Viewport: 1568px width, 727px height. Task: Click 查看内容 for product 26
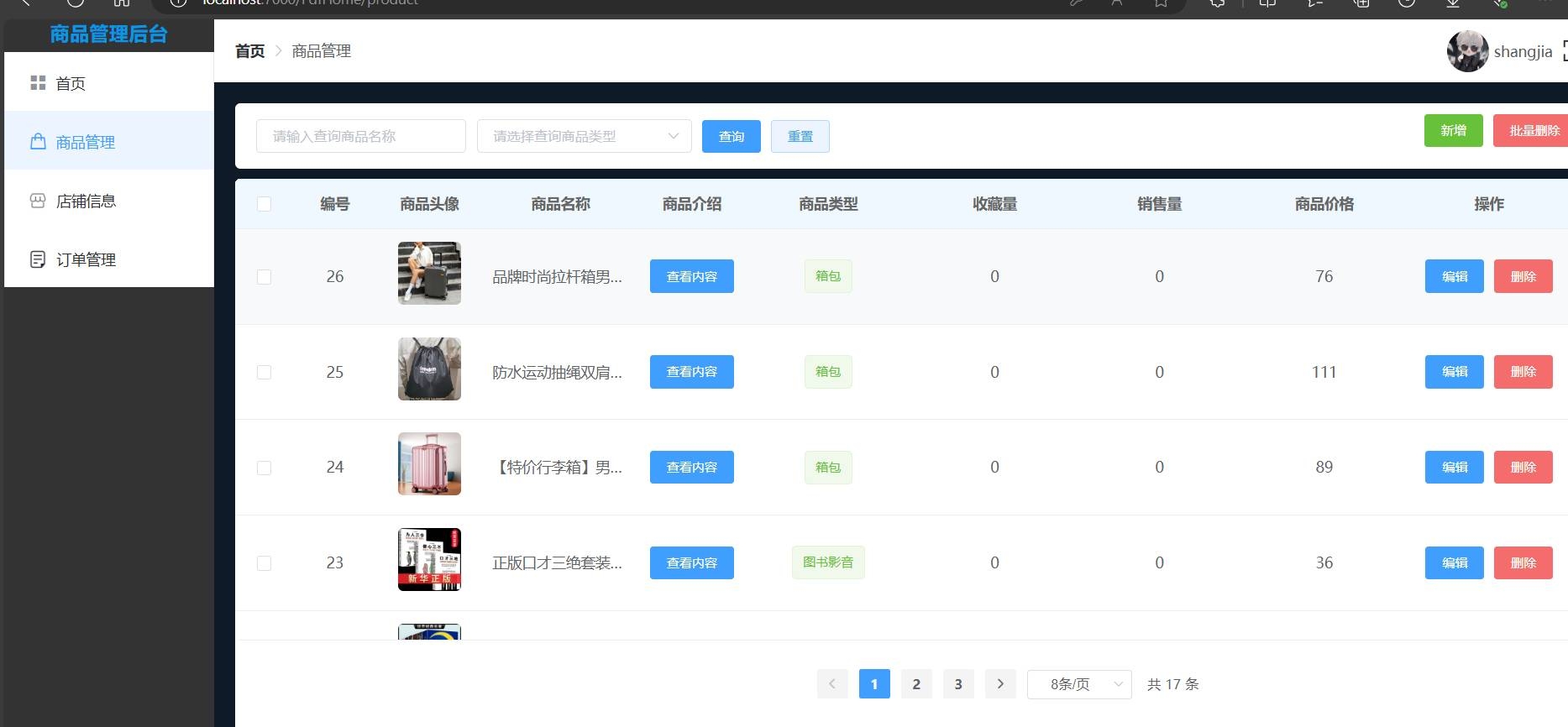click(x=692, y=276)
